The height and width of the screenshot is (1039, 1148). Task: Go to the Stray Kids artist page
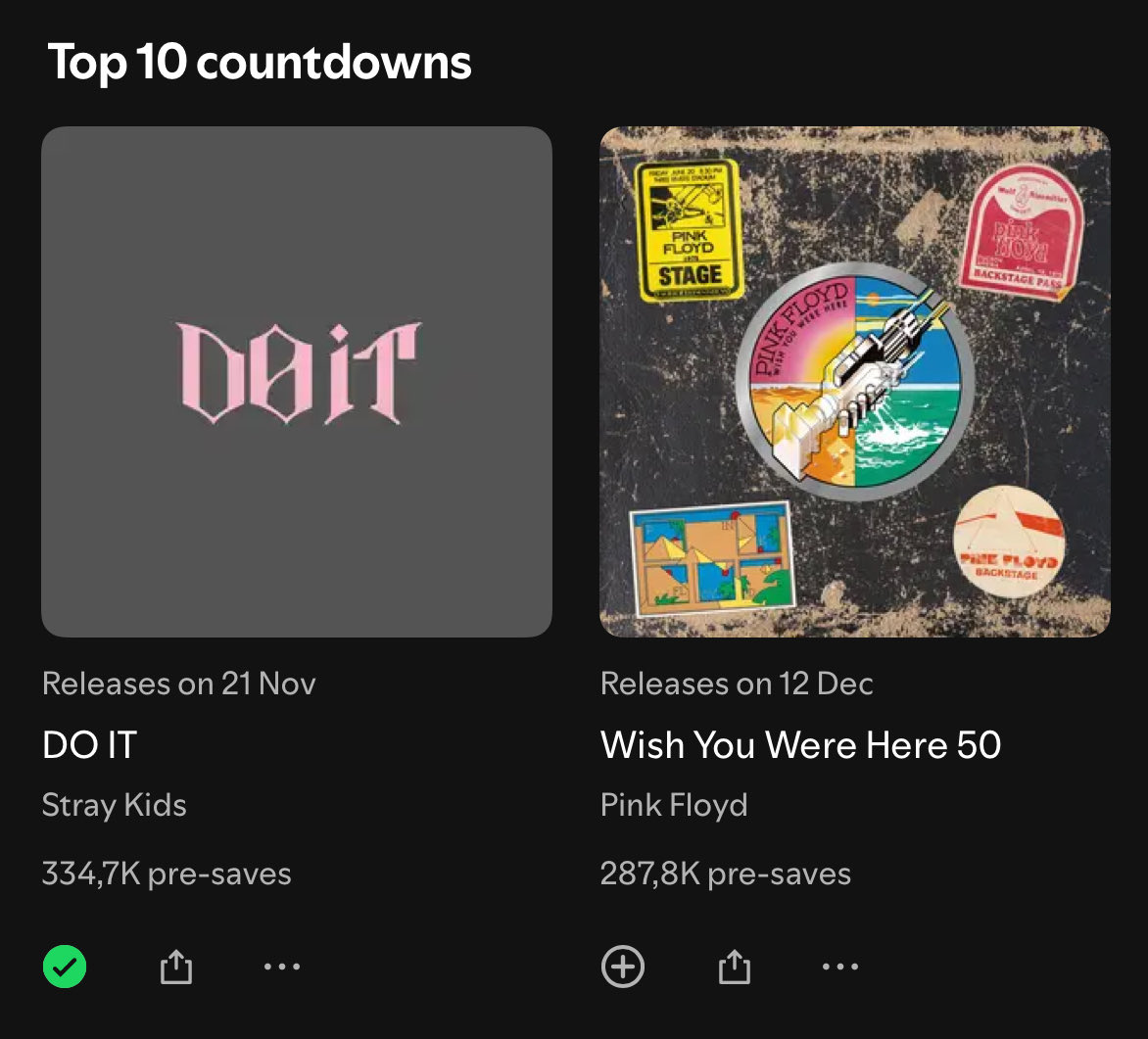point(115,806)
